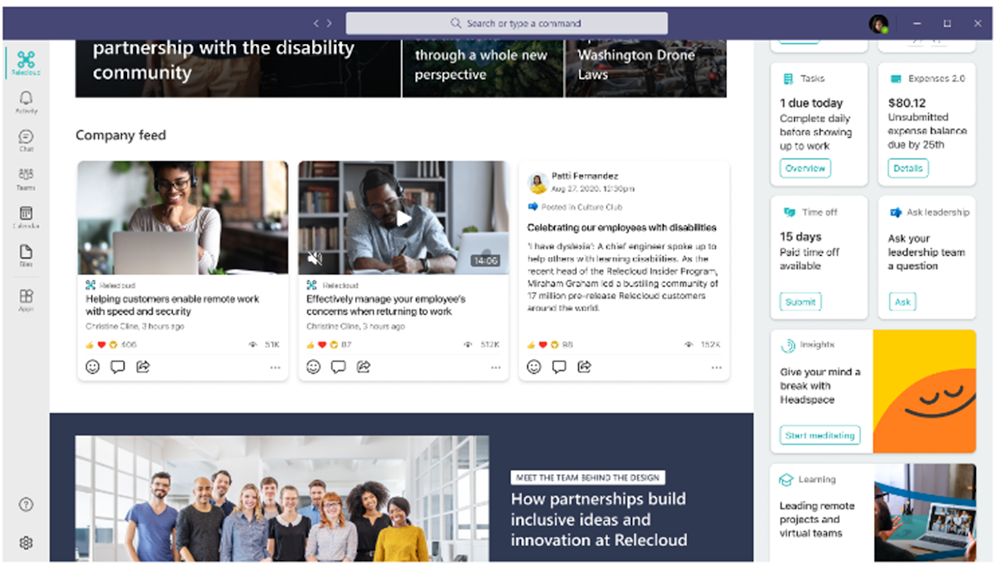Open the Relecloud app in the sidebar

tap(25, 62)
